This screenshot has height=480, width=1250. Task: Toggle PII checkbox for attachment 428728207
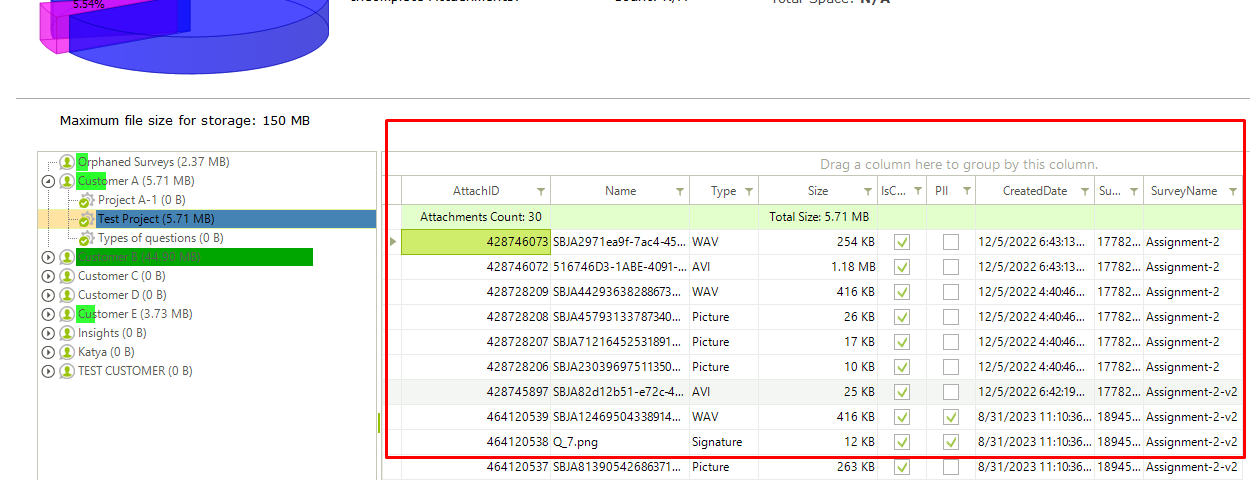coord(951,342)
